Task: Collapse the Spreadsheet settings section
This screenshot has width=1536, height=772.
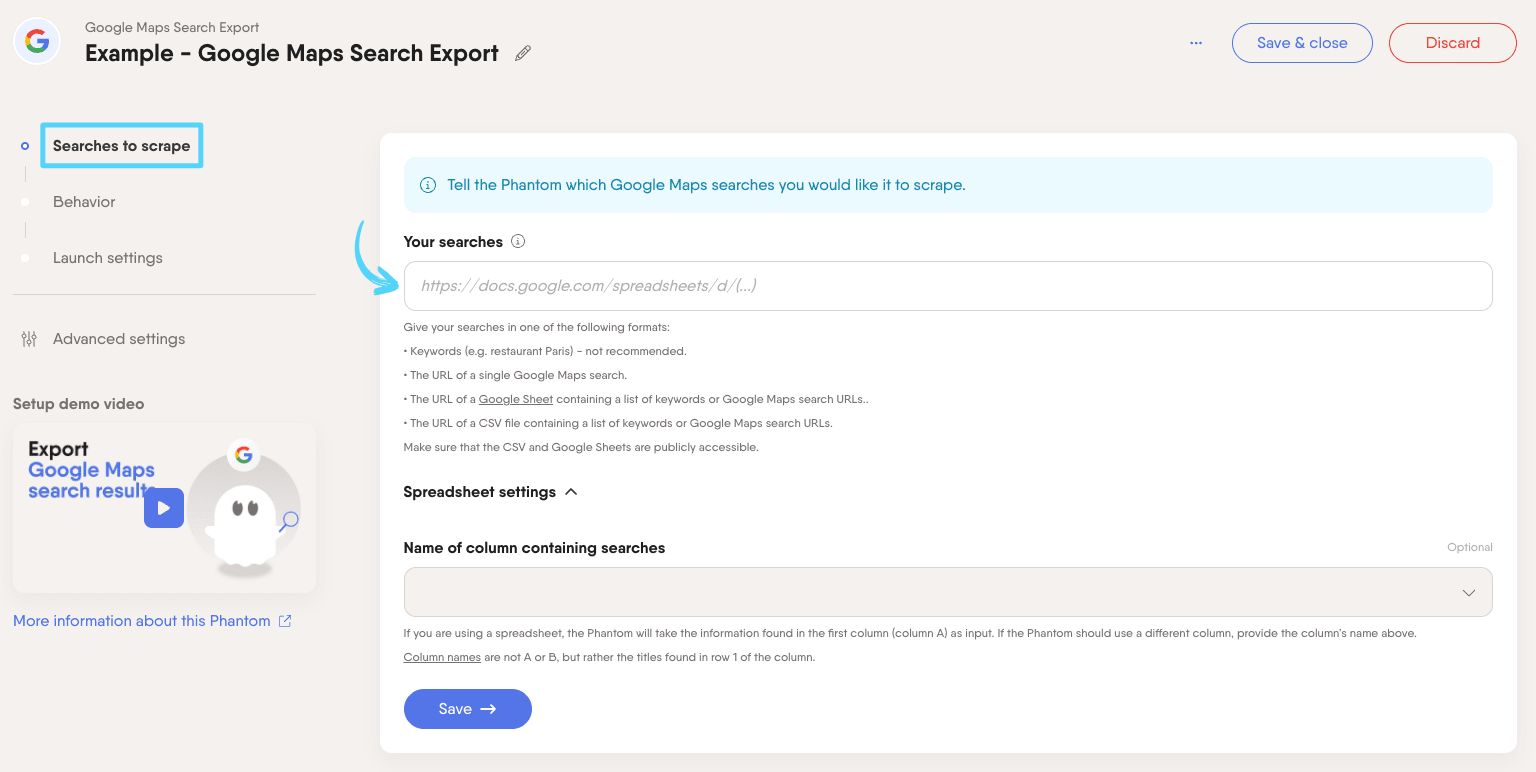Action: 571,492
